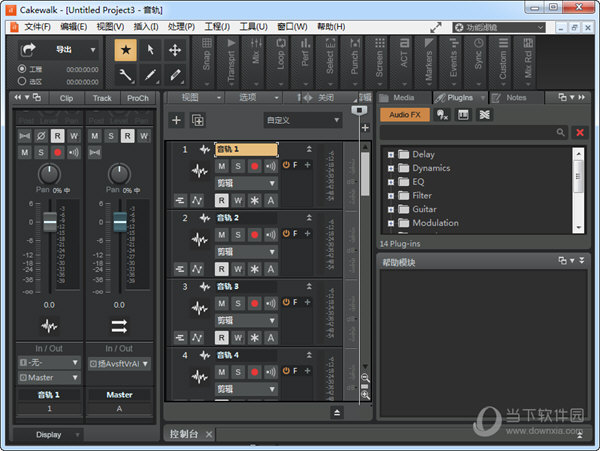Enable input echo on track 4
600x451 pixels.
271,372
